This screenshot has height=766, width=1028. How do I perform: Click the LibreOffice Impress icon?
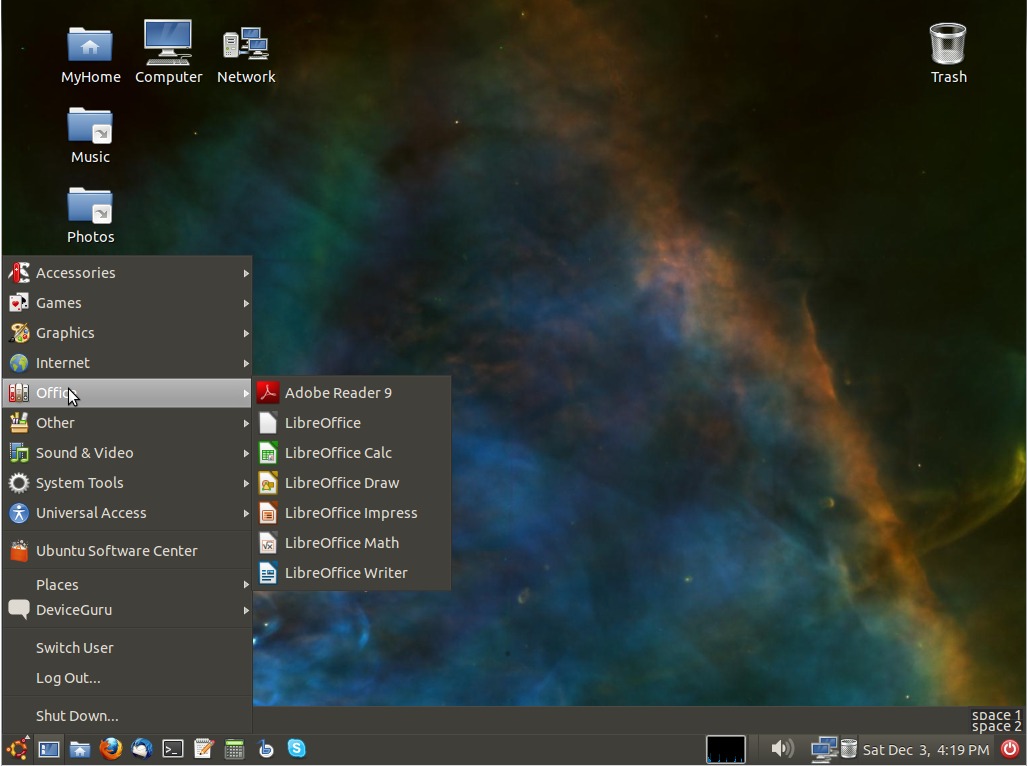pyautogui.click(x=267, y=513)
